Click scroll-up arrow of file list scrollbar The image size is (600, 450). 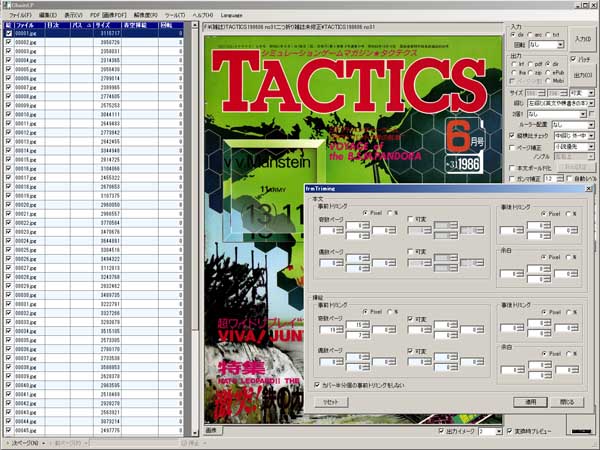195,26
